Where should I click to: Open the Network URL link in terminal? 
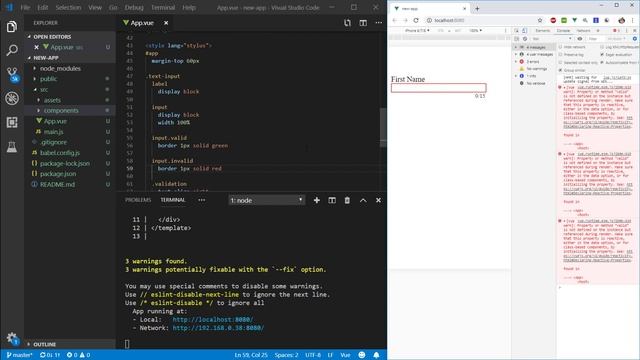click(x=218, y=328)
